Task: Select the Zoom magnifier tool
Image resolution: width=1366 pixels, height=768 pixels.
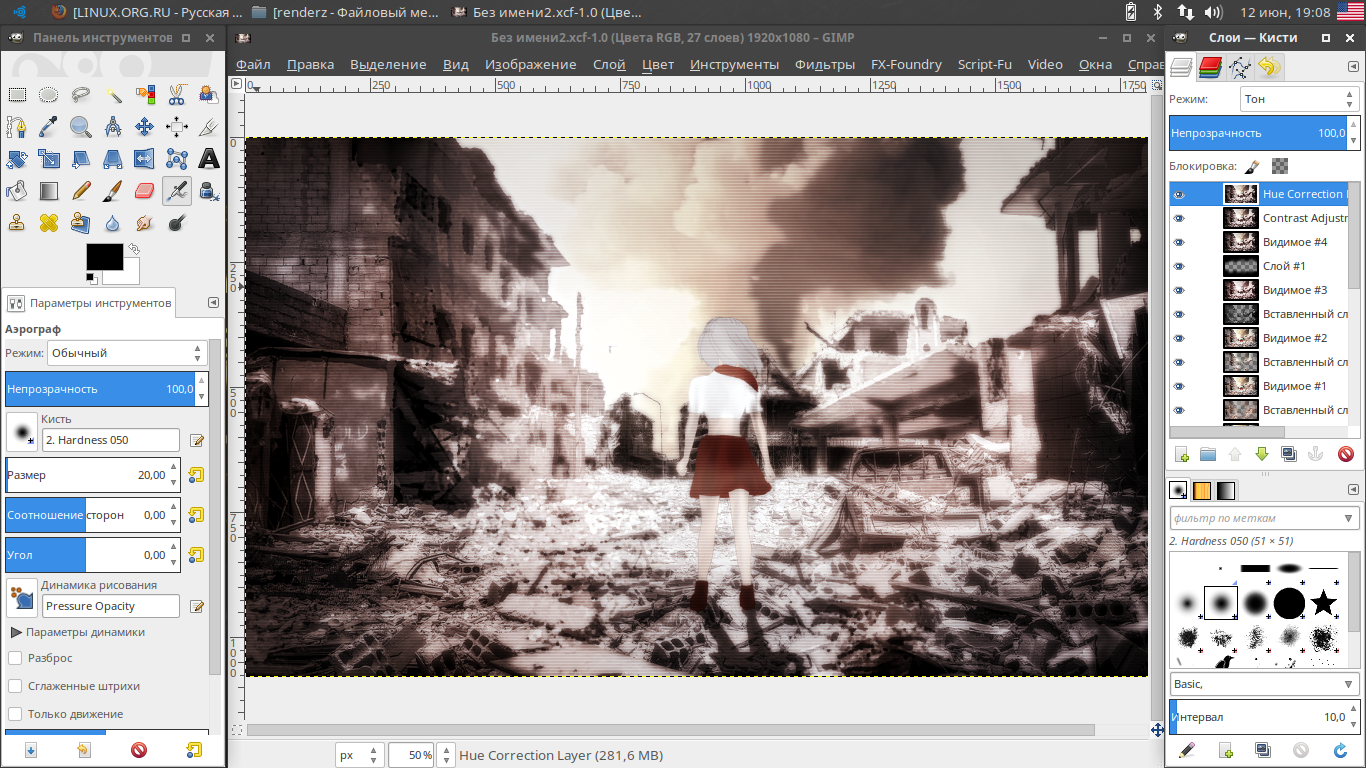Action: click(81, 127)
